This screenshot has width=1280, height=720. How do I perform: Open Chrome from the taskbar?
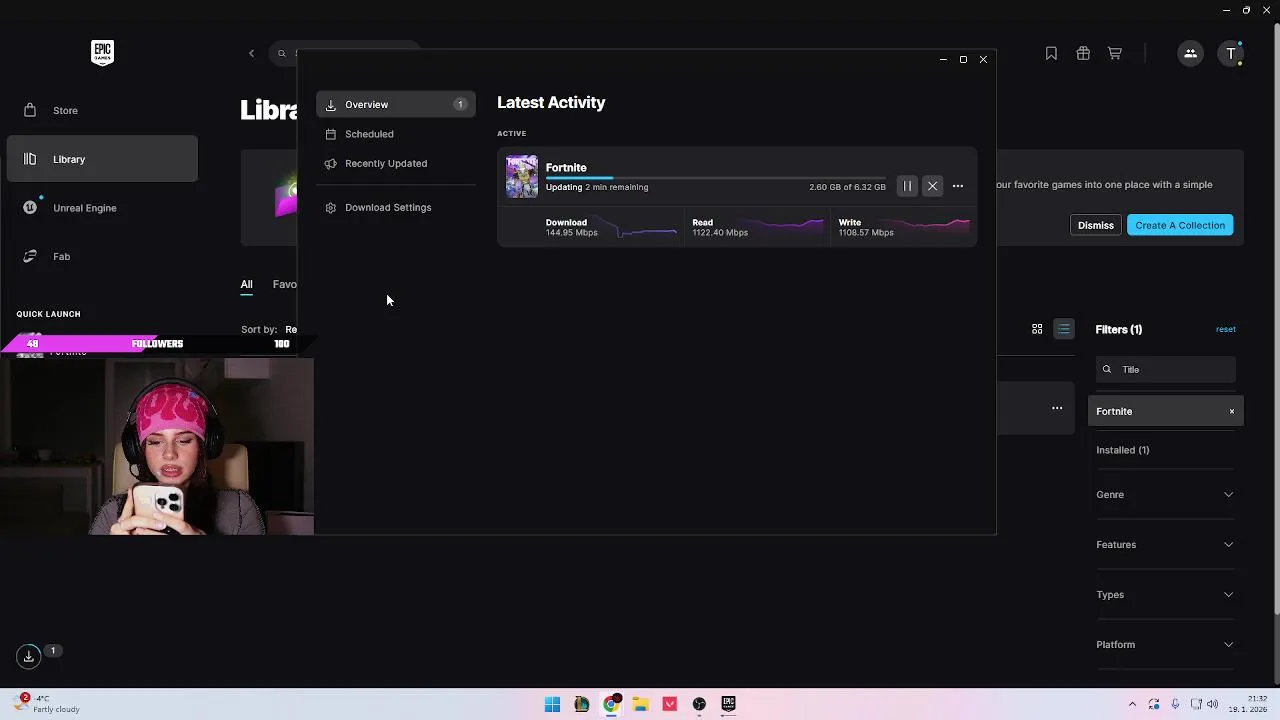(x=611, y=704)
